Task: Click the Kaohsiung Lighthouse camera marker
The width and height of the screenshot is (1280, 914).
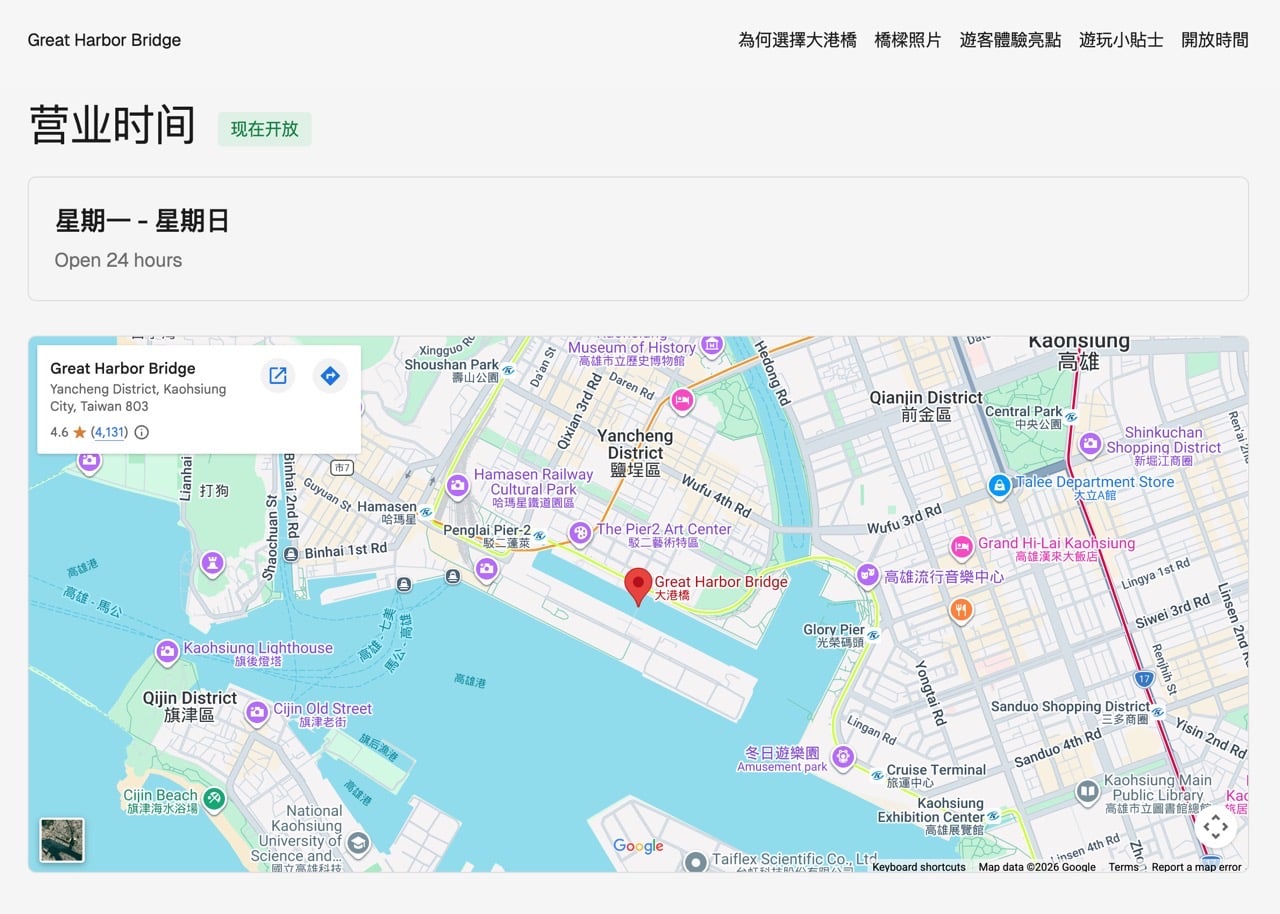Action: pyautogui.click(x=167, y=652)
